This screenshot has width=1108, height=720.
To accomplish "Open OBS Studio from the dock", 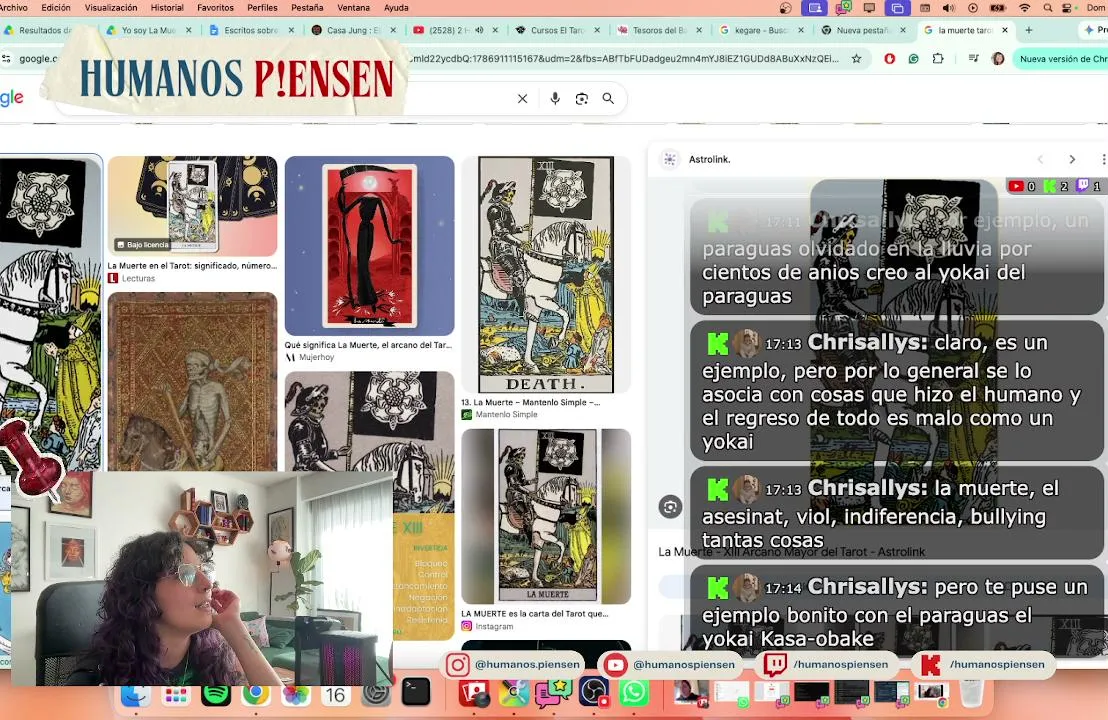I will coord(594,692).
